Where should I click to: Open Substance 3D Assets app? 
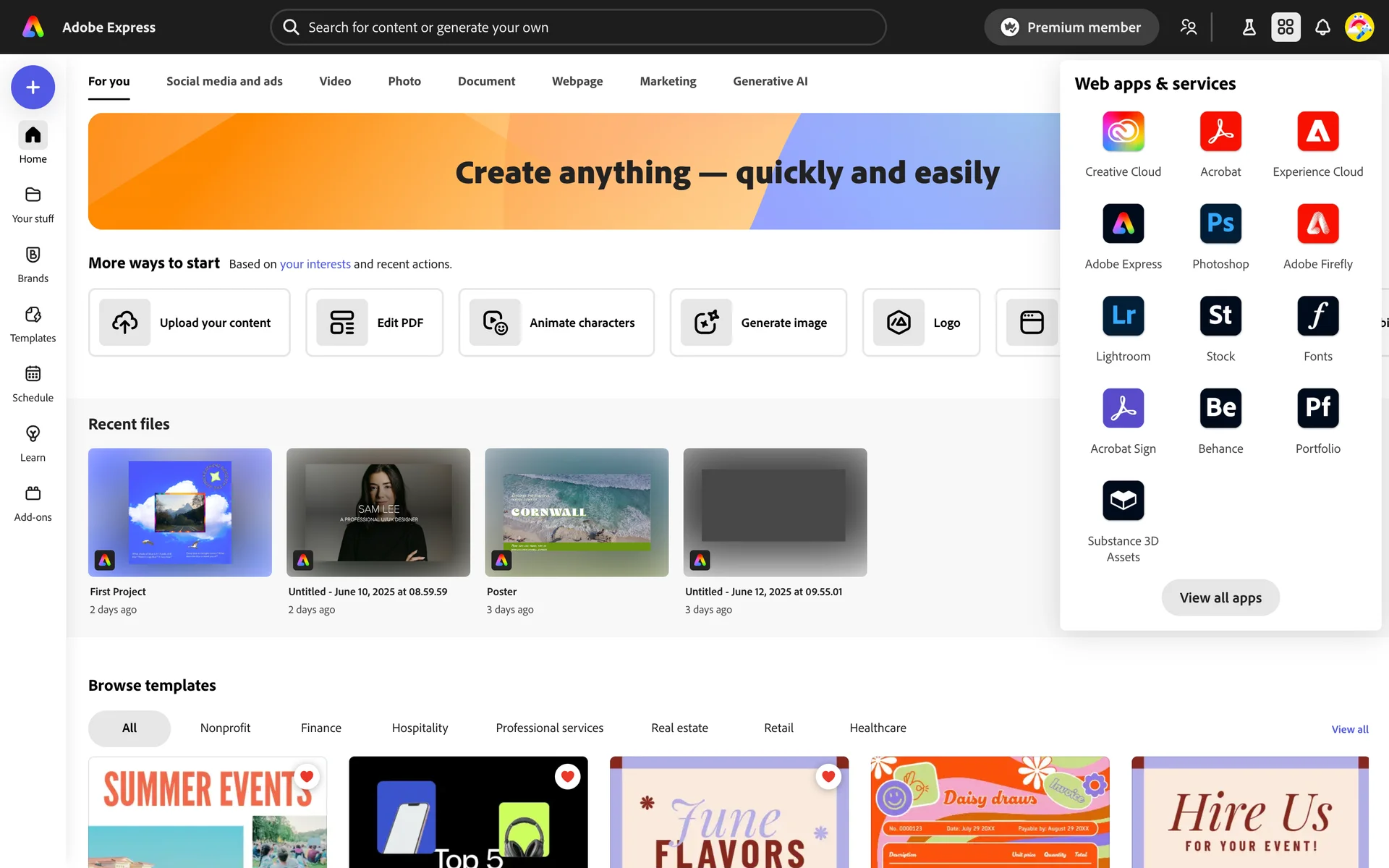(x=1123, y=501)
